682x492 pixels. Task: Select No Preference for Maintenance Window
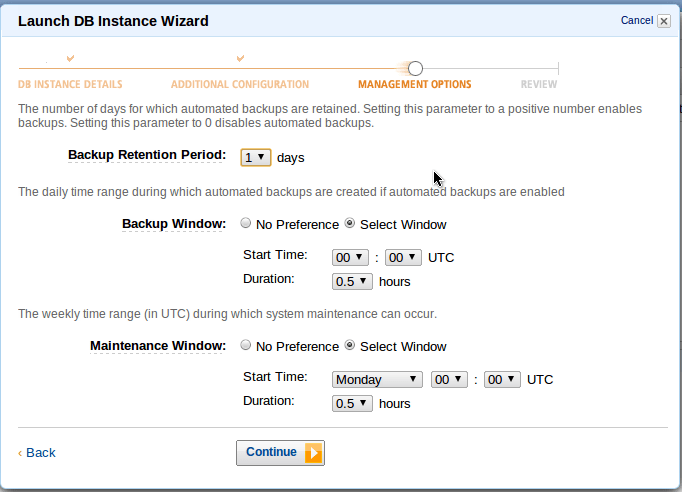tap(246, 346)
